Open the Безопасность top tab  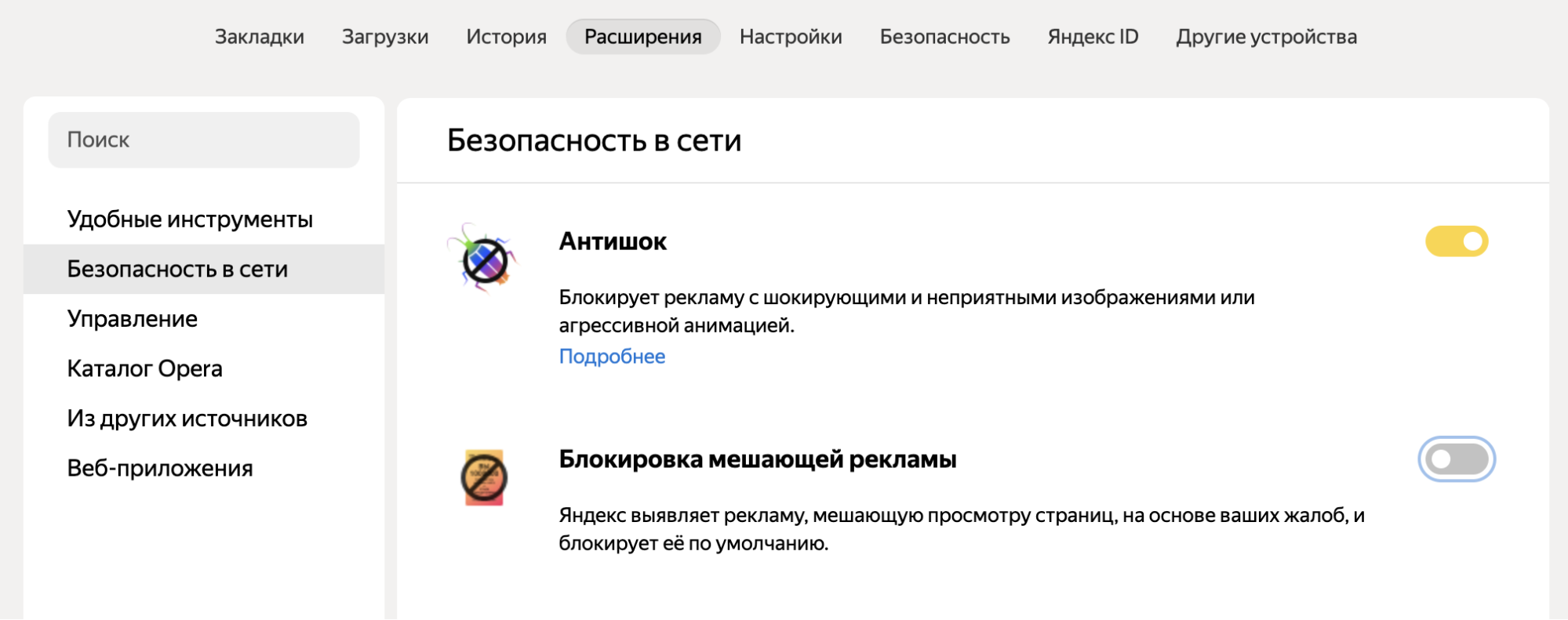(944, 37)
